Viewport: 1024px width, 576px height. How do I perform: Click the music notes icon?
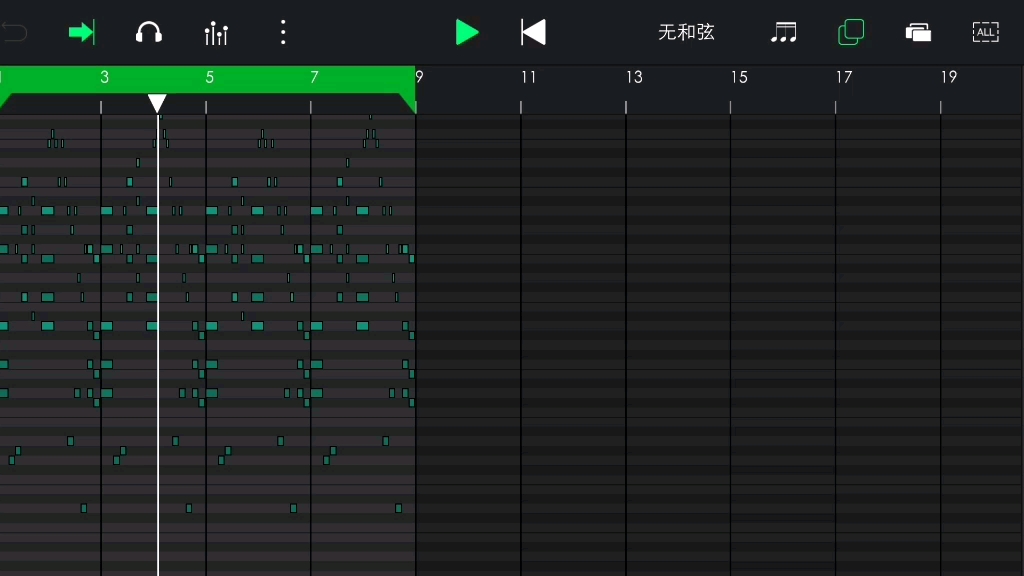point(784,32)
